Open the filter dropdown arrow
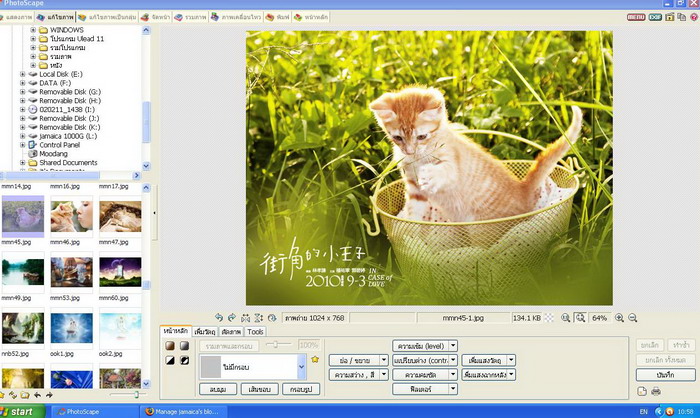700x418 pixels. point(453,389)
